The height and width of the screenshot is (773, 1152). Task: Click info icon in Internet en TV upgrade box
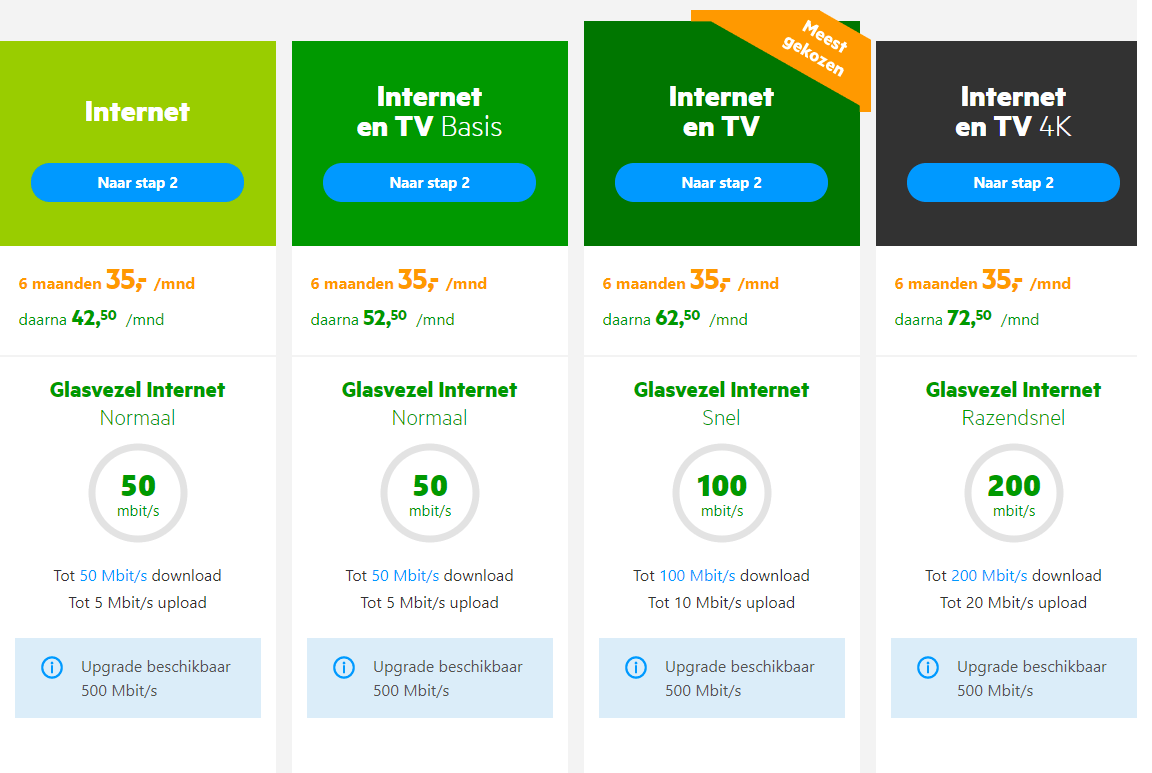tap(635, 667)
